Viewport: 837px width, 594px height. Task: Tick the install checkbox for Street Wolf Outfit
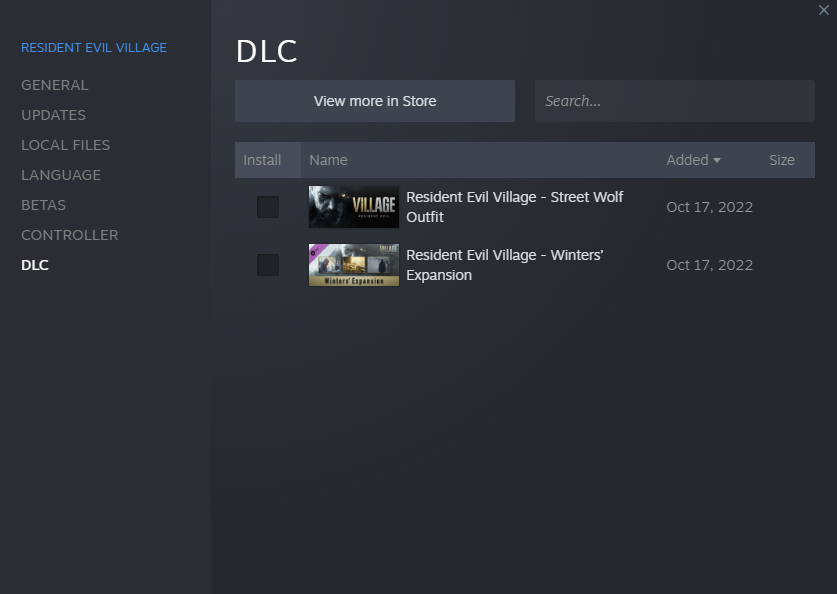(268, 207)
